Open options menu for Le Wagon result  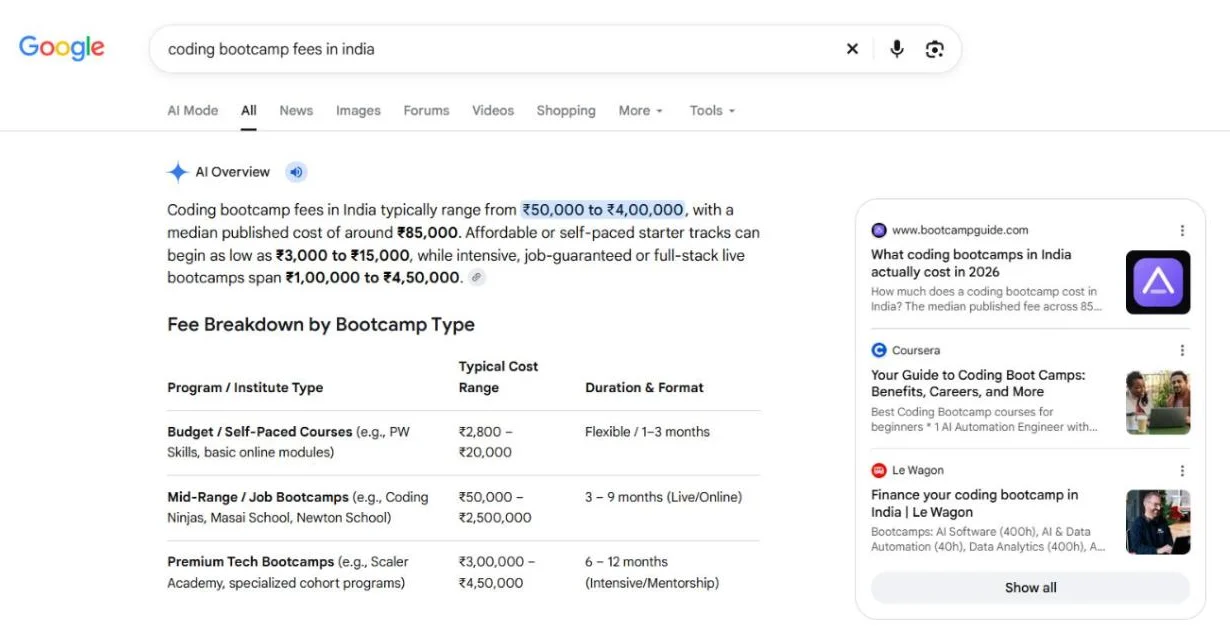click(1182, 470)
